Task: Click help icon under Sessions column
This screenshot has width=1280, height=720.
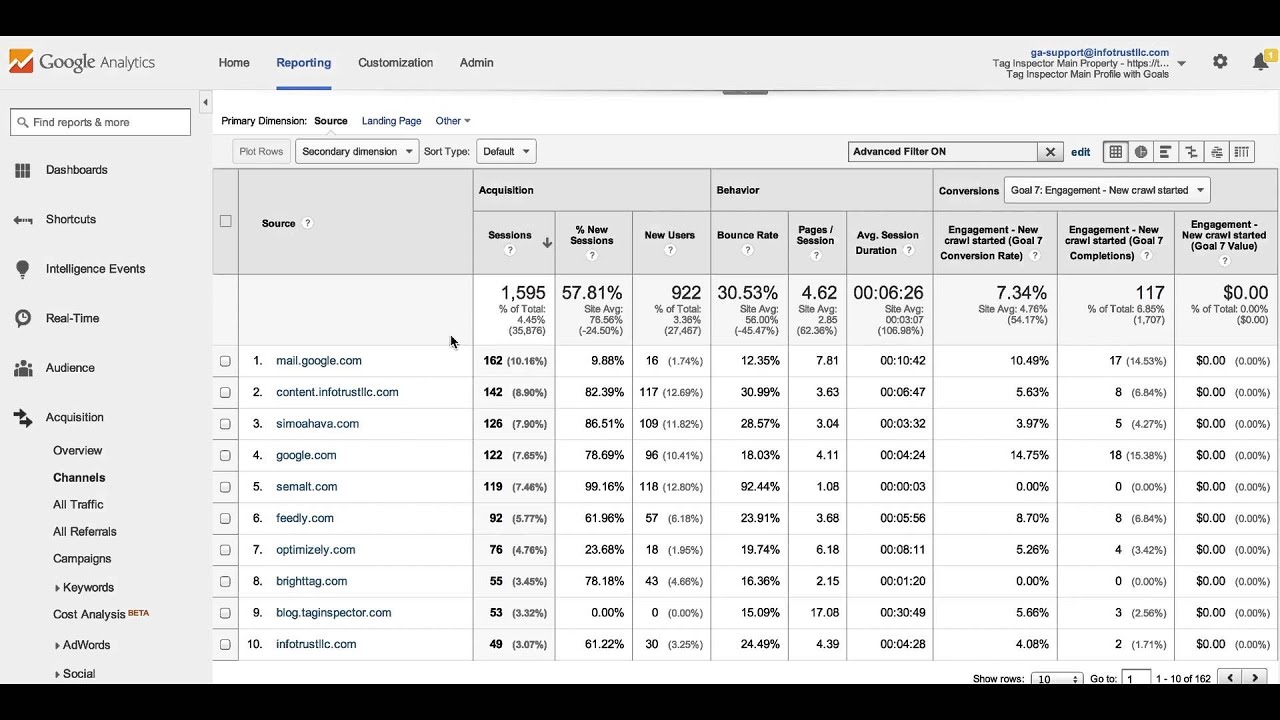Action: coord(510,250)
